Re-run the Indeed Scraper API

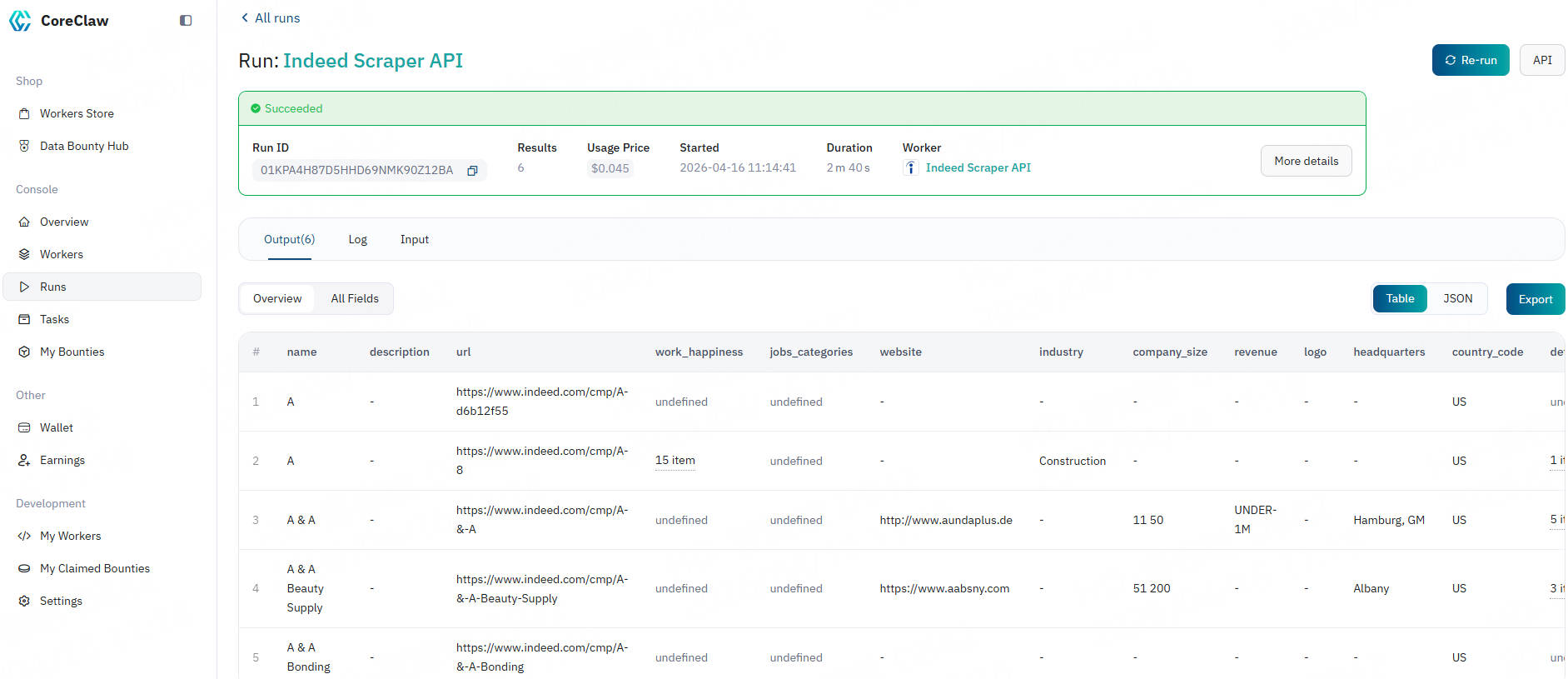(1470, 60)
